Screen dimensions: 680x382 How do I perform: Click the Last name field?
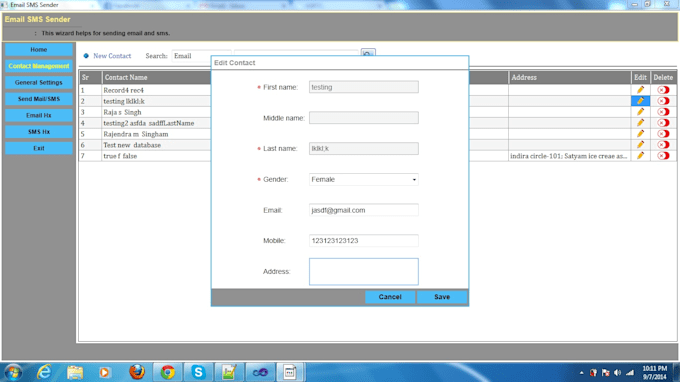pyautogui.click(x=363, y=148)
